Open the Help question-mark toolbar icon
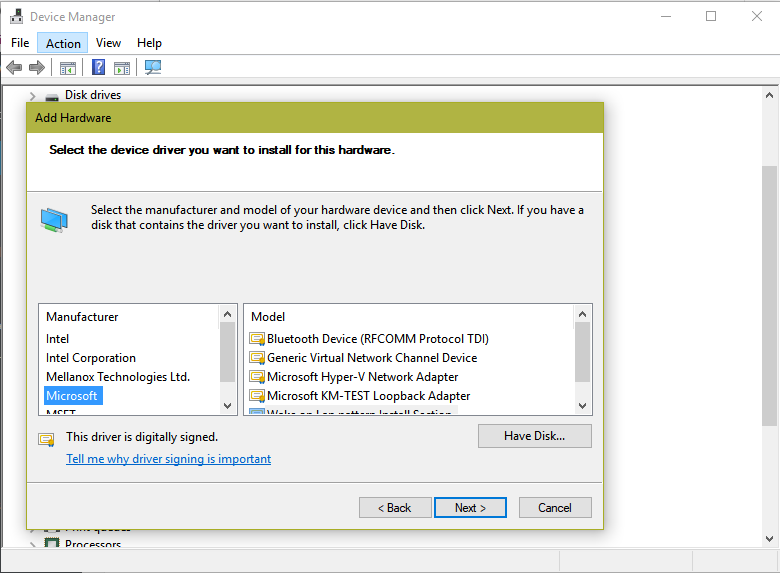 point(98,67)
